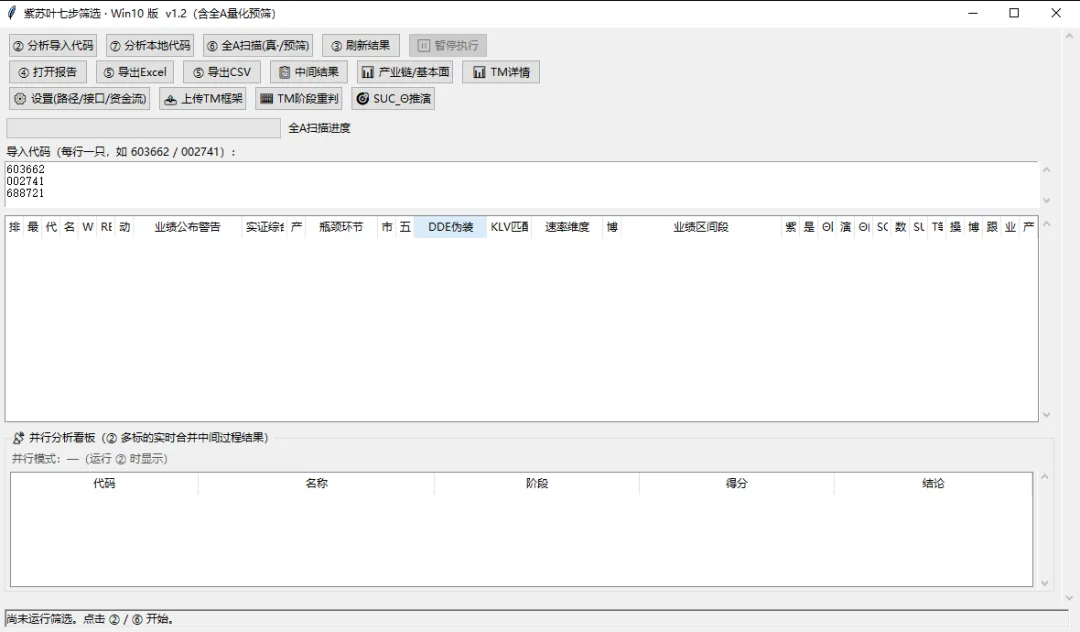Click the 排 column header

pos(14,227)
